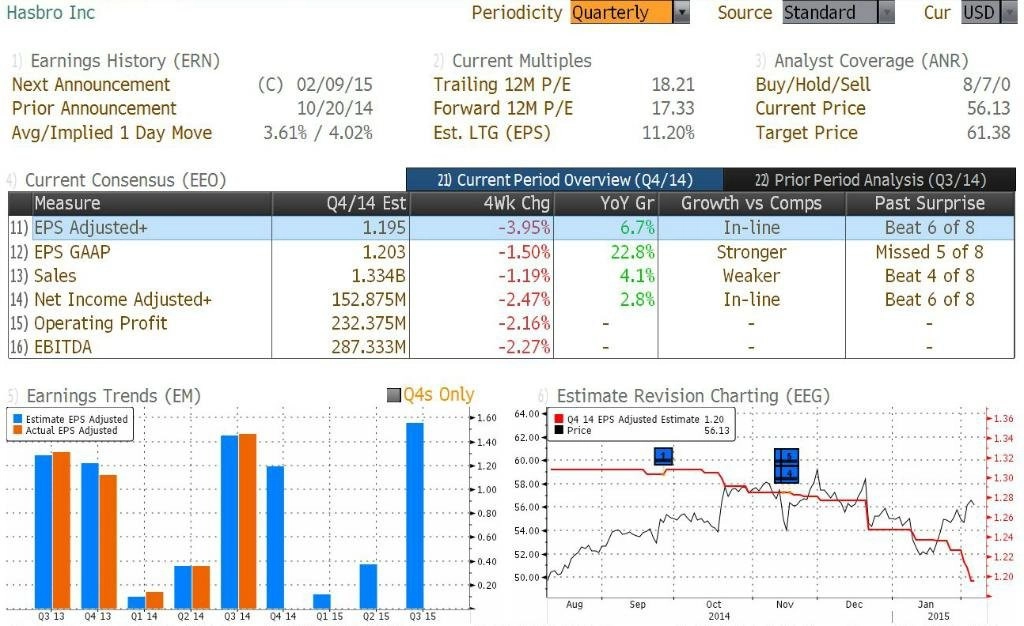Click the EPS Adjusted+ estimate 1.195

point(384,227)
